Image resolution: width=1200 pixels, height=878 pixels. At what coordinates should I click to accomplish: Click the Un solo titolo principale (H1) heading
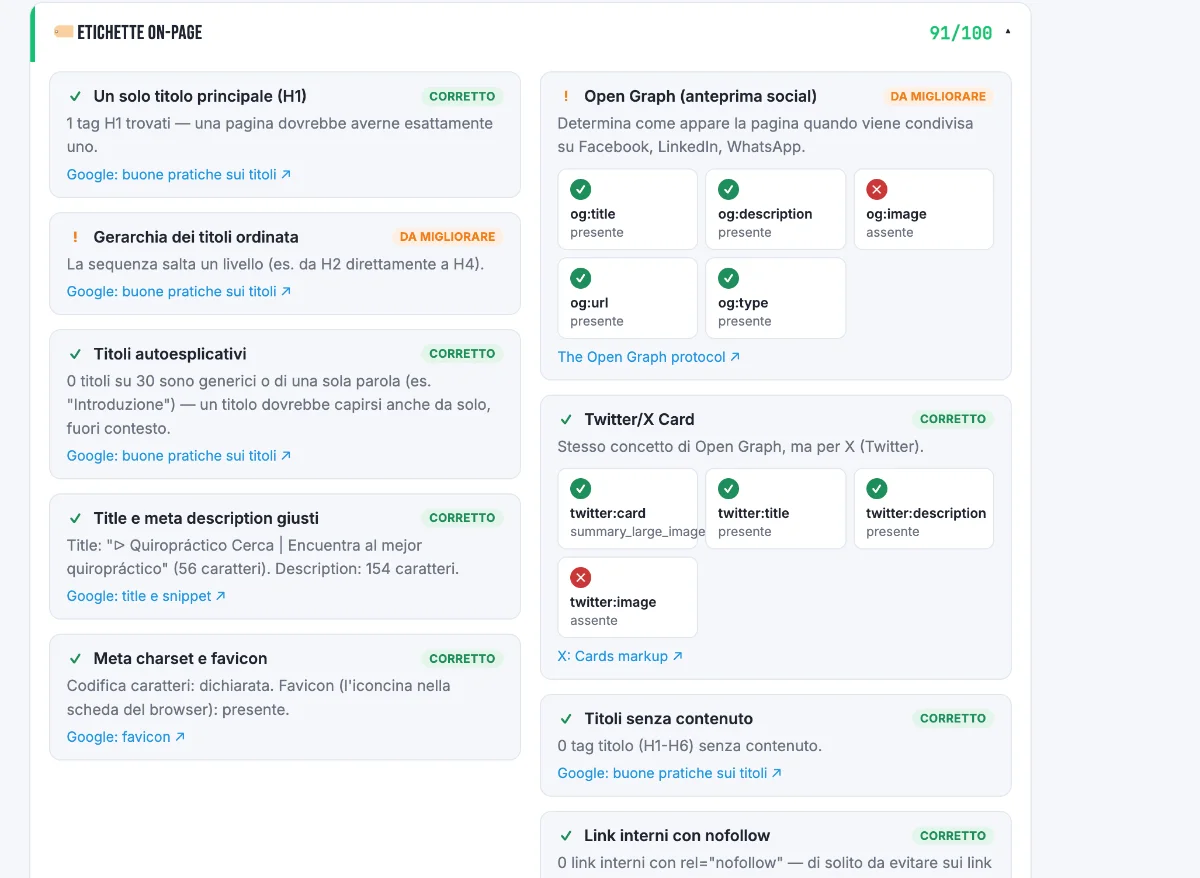point(200,97)
